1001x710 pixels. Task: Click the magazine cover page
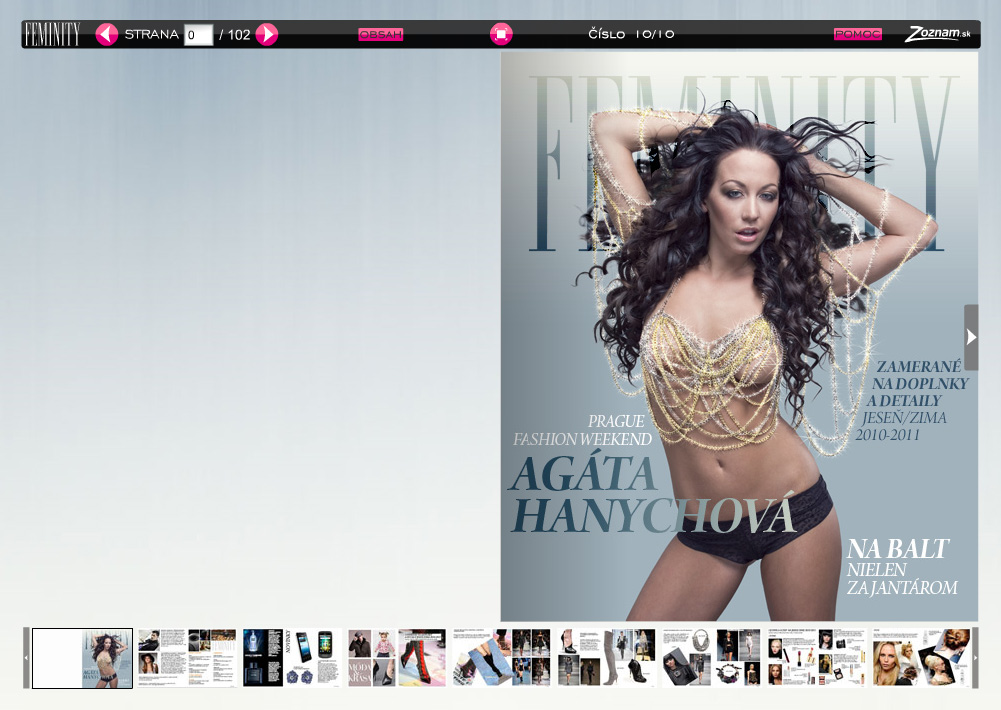739,336
